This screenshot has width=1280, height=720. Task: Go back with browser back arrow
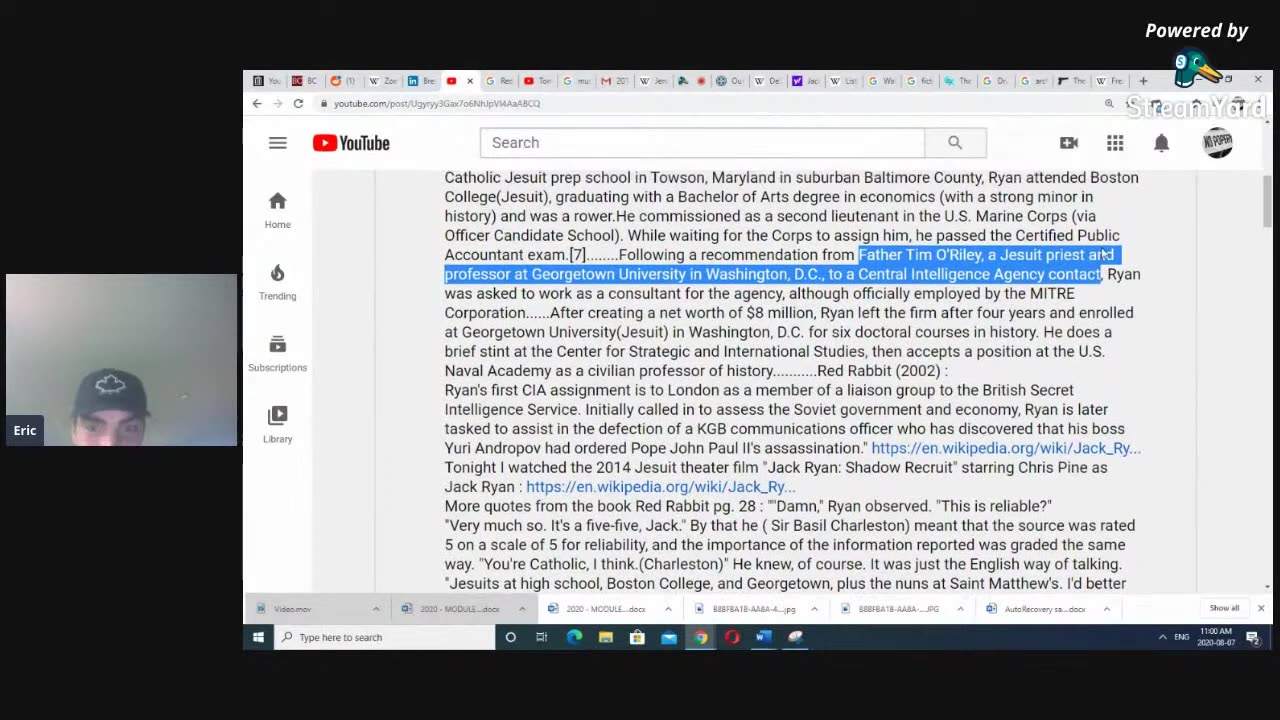(257, 104)
